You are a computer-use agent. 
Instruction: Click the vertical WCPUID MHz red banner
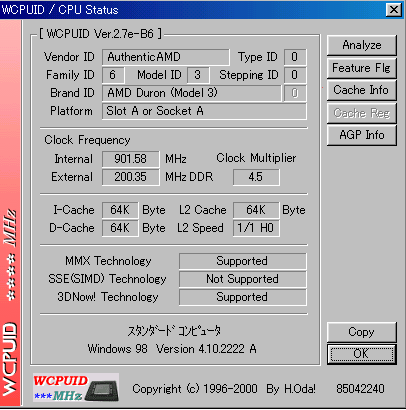(x=11, y=213)
